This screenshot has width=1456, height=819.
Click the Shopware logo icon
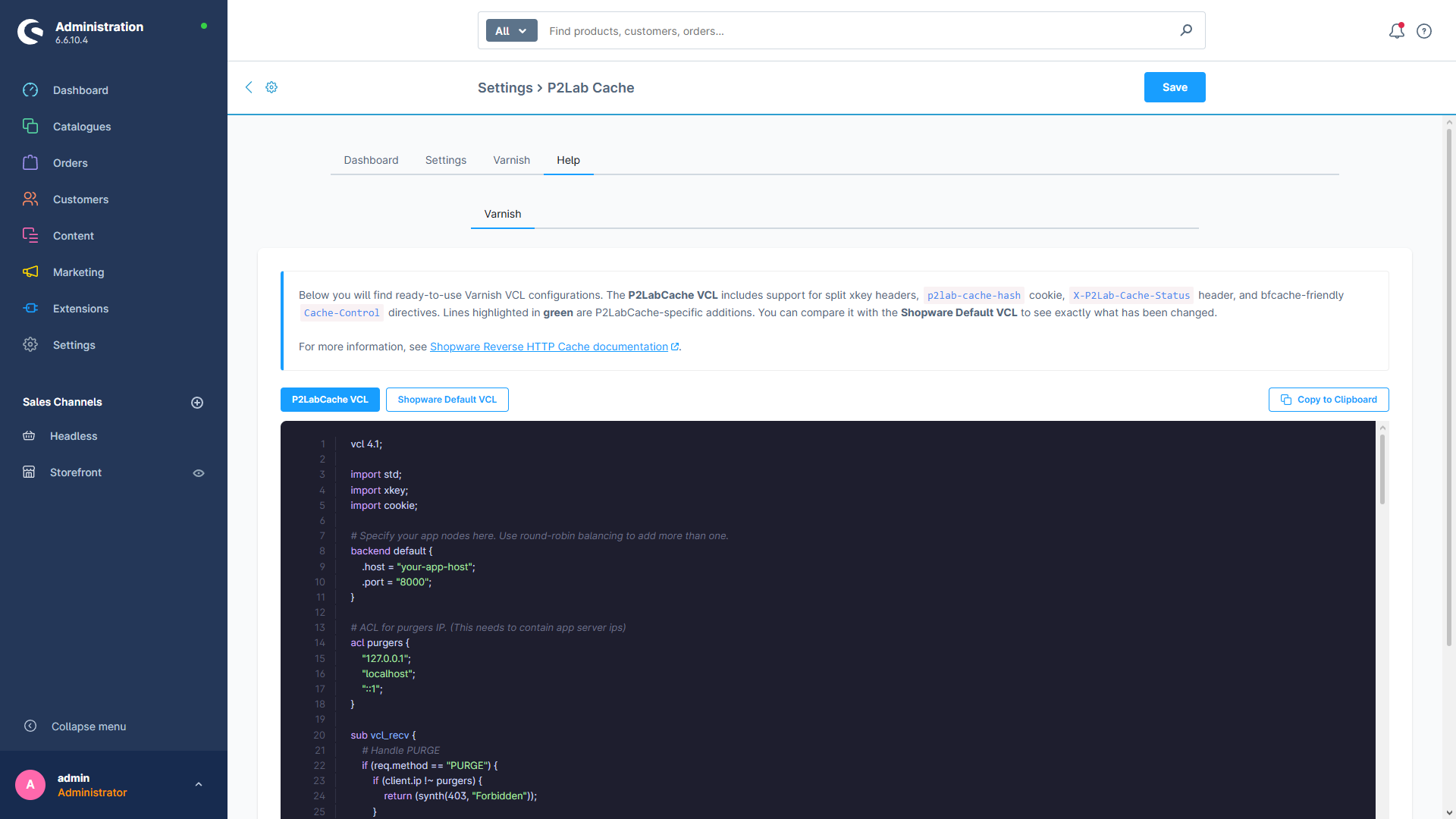pyautogui.click(x=31, y=32)
